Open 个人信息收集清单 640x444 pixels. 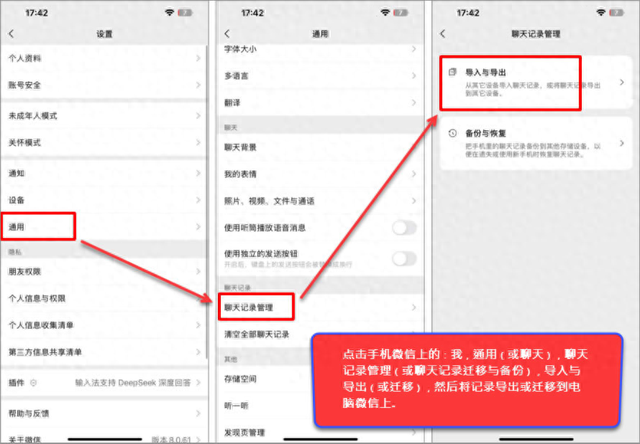coord(104,325)
